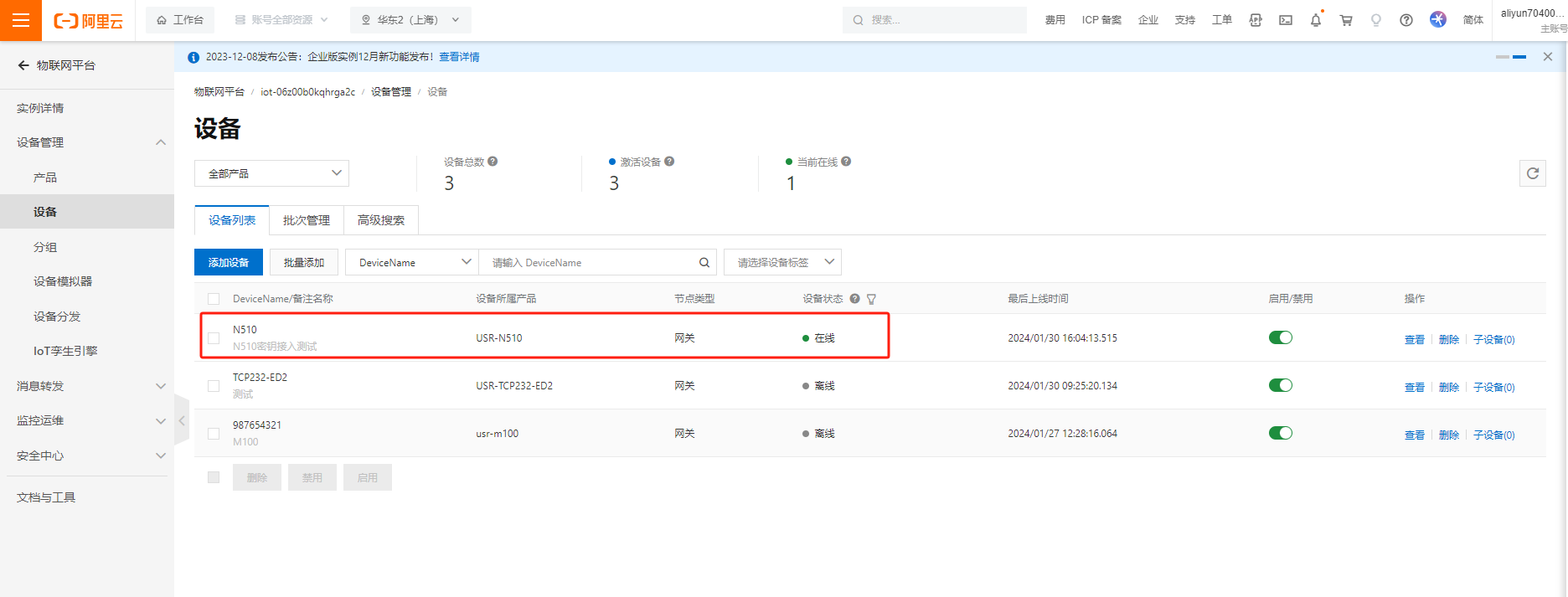Disable the N510 device toggle
Viewport: 1568px width, 597px height.
(1280, 337)
